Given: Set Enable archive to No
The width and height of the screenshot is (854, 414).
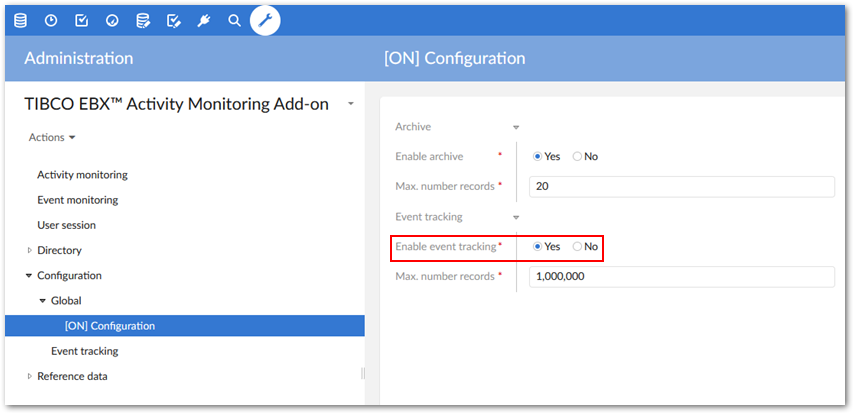Looking at the screenshot, I should [577, 157].
